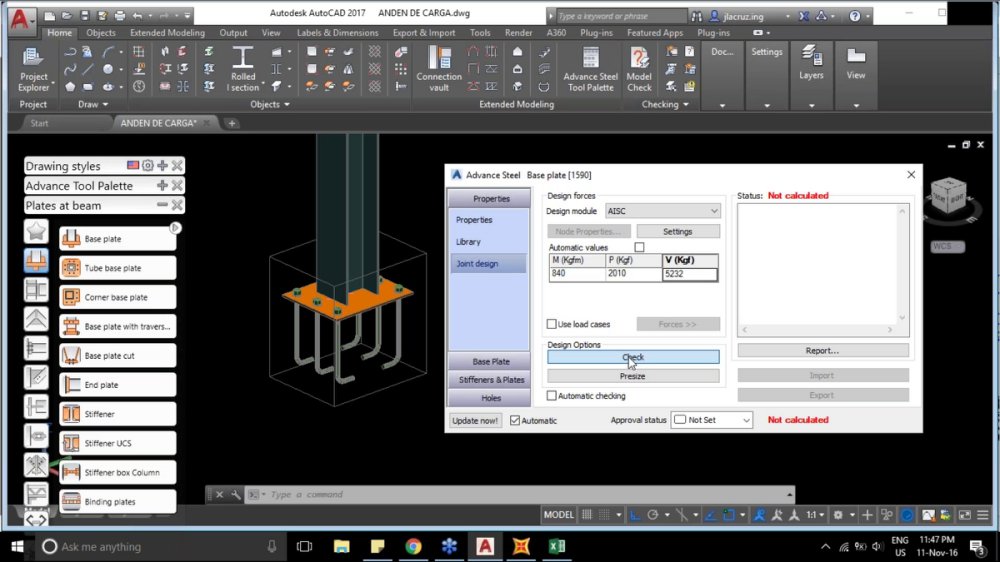Click the V (Kgf) value field

pos(689,274)
